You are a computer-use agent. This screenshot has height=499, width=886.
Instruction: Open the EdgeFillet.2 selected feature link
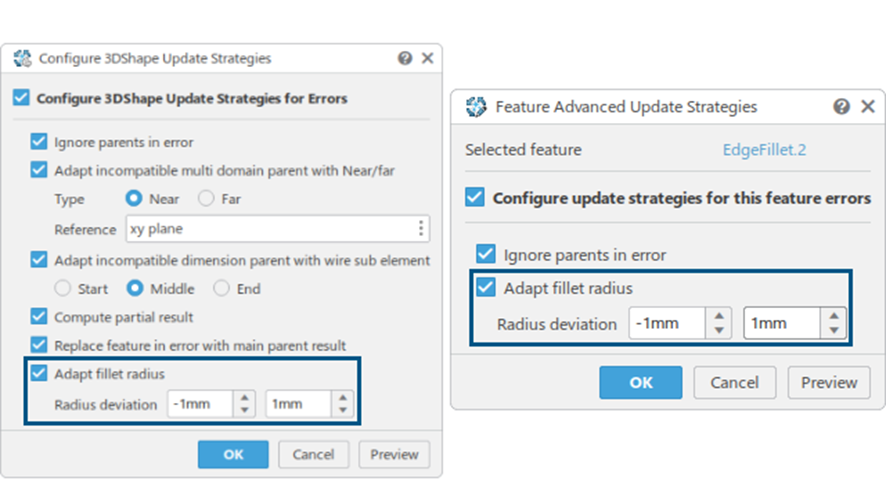point(764,150)
